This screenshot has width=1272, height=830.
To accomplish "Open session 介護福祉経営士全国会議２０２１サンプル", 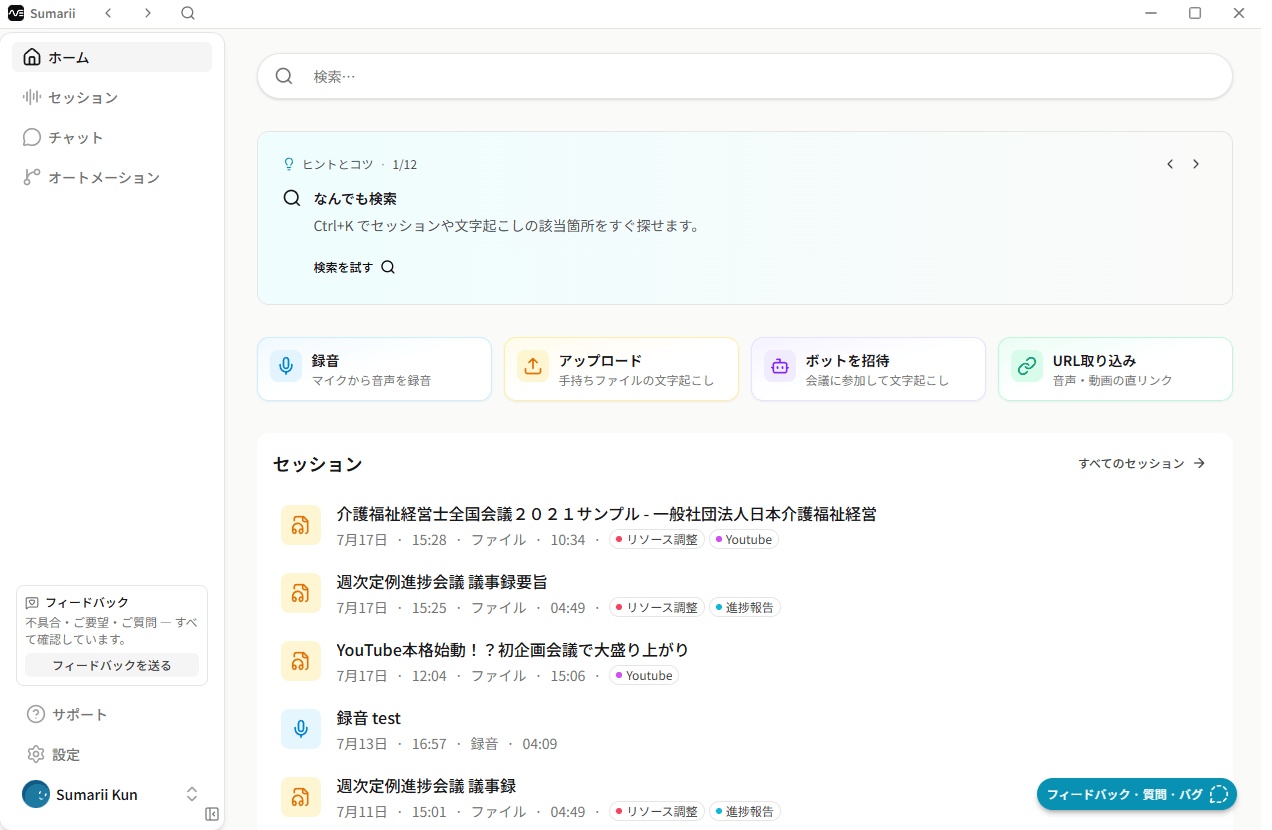I will 745,526.
